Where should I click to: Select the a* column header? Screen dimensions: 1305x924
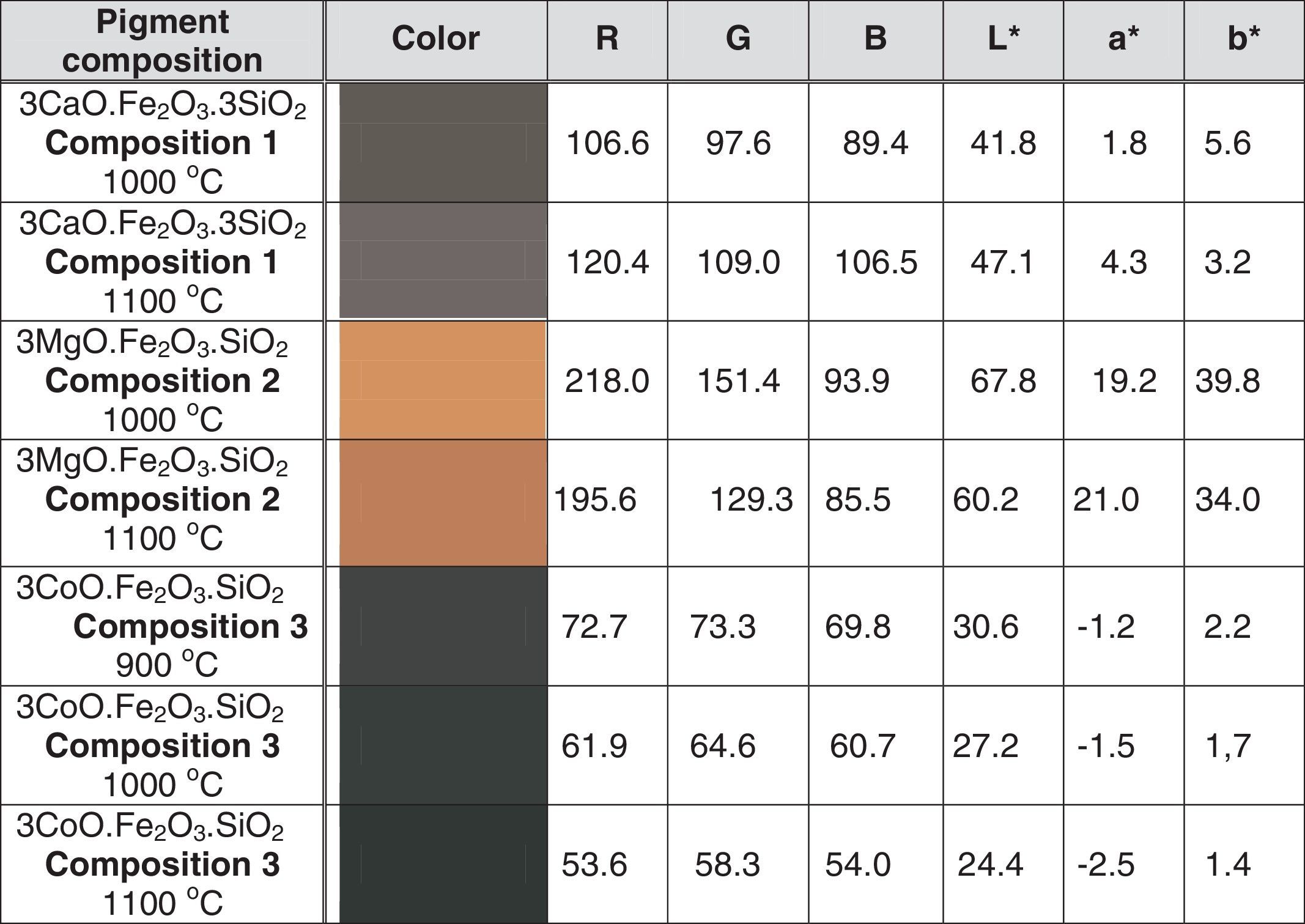tap(1123, 39)
